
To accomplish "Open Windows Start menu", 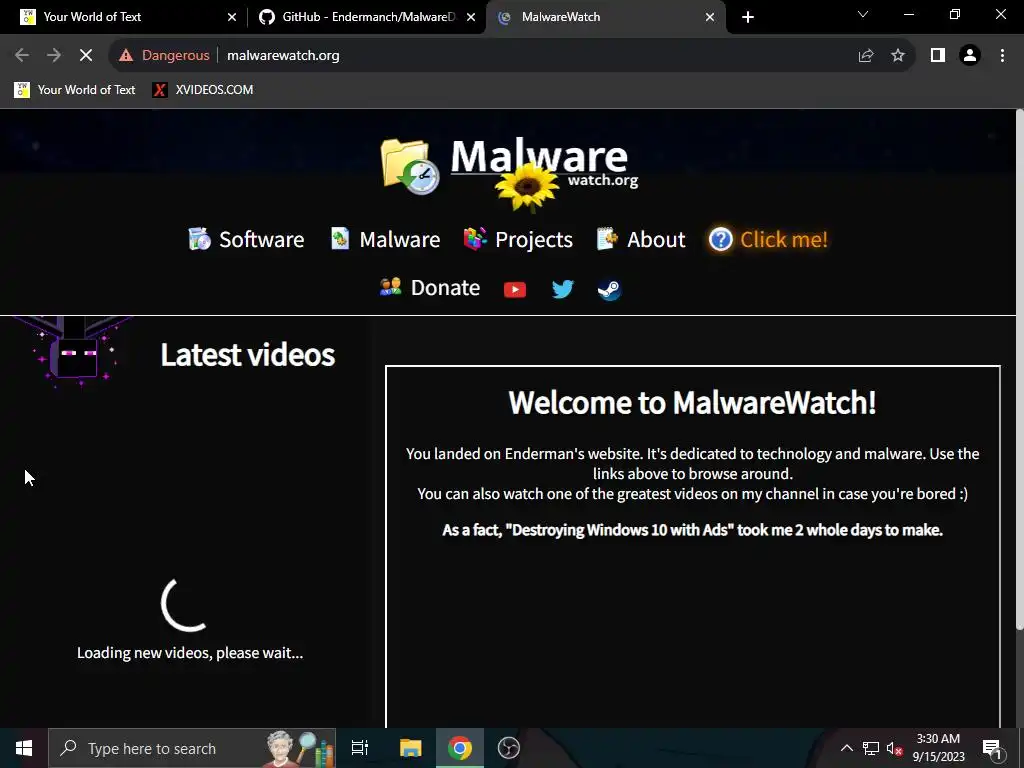I will [x=24, y=748].
